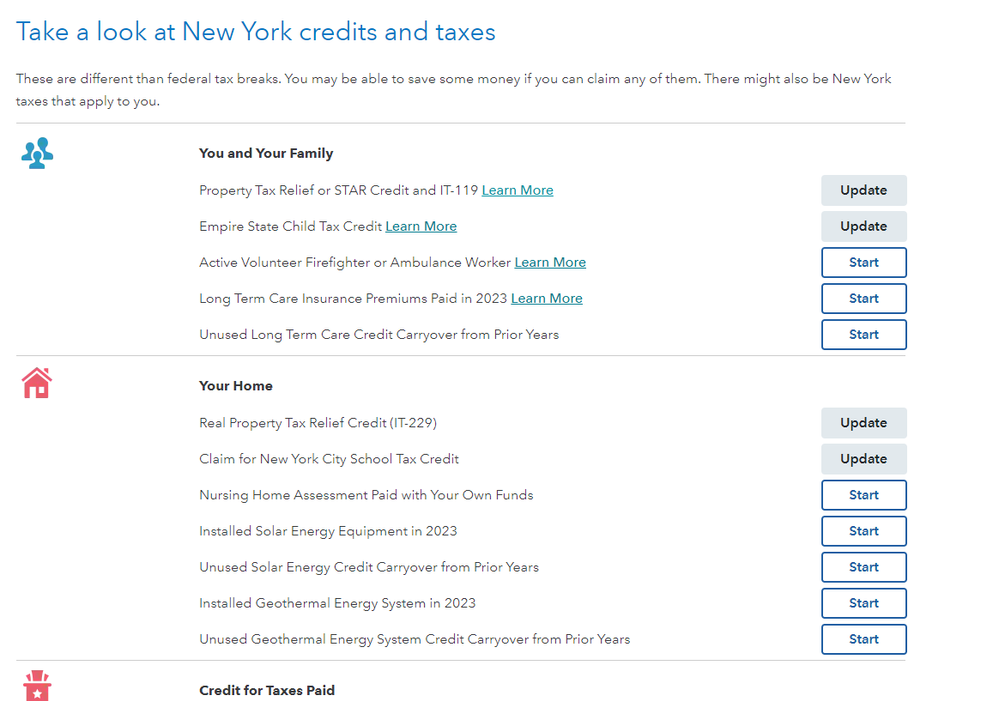Update Property Tax Relief or STAR Credit
Image resolution: width=999 pixels, height=701 pixels.
pos(863,190)
